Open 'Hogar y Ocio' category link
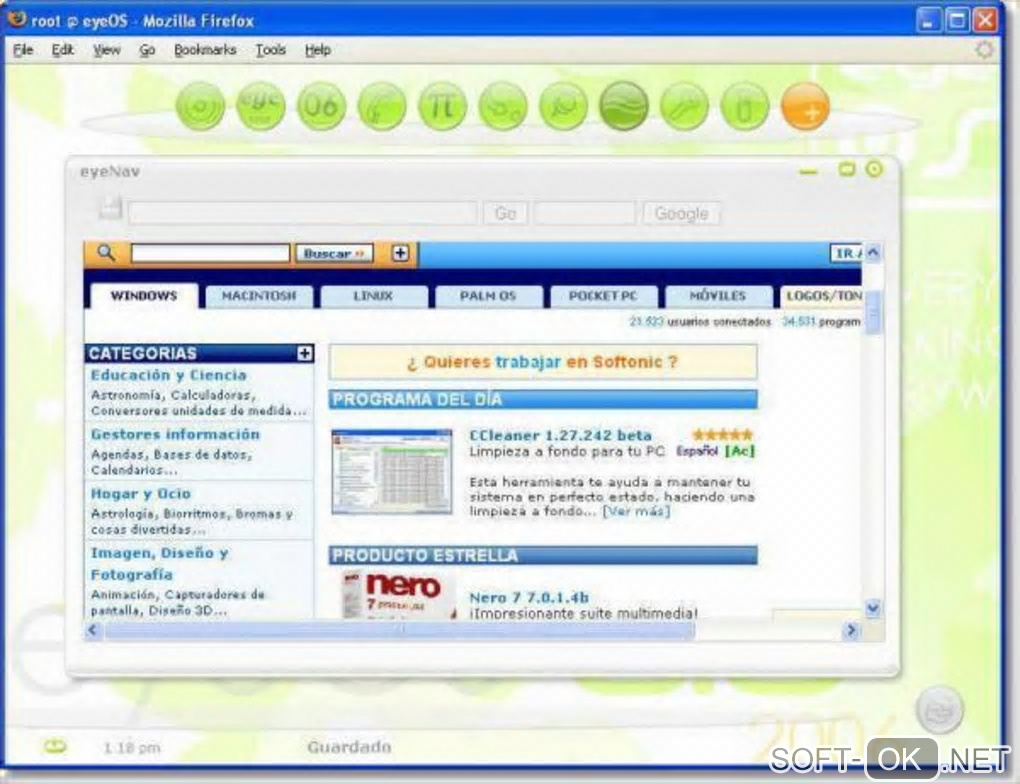This screenshot has width=1020, height=784. 141,493
